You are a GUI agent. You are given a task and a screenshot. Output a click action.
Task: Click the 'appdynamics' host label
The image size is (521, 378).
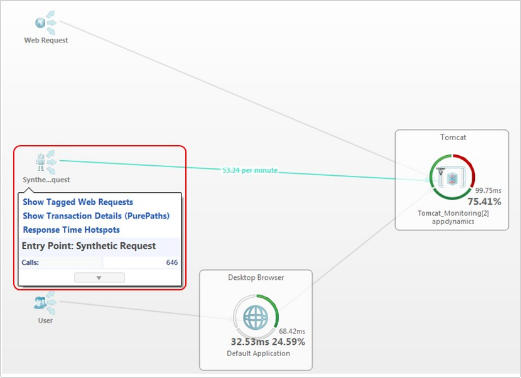[453, 222]
